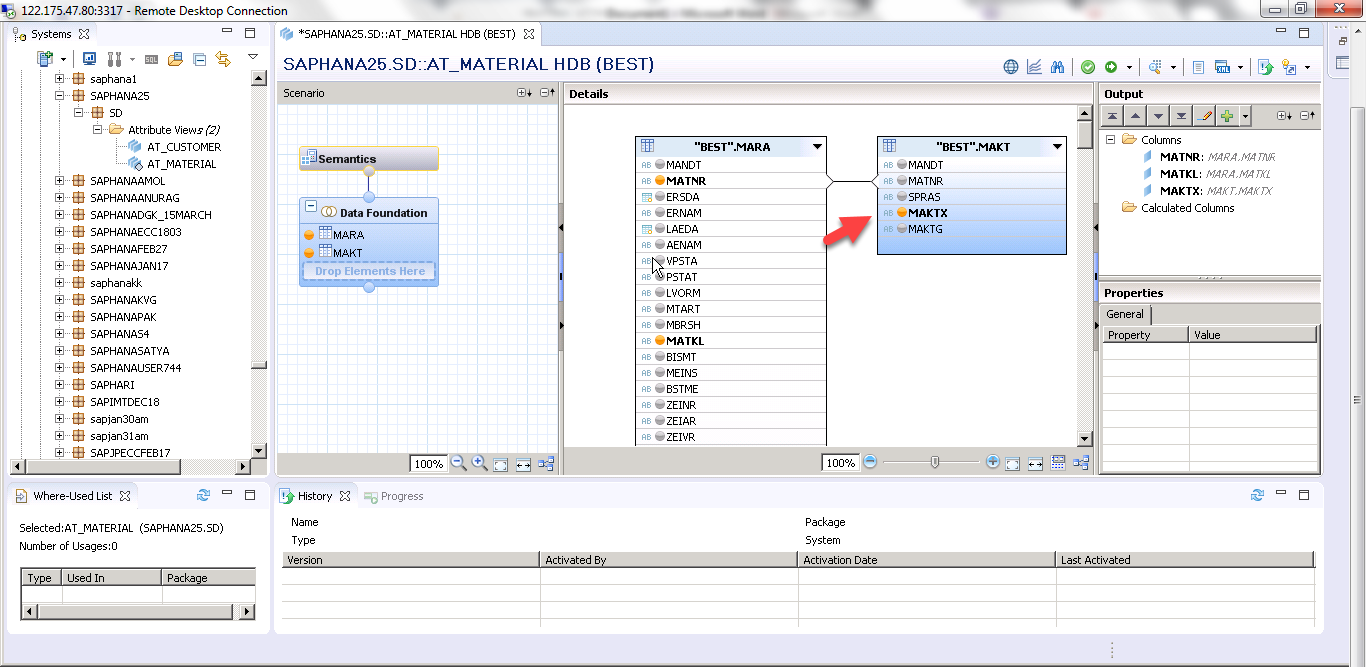Expand the saphana1 system node

[60, 79]
